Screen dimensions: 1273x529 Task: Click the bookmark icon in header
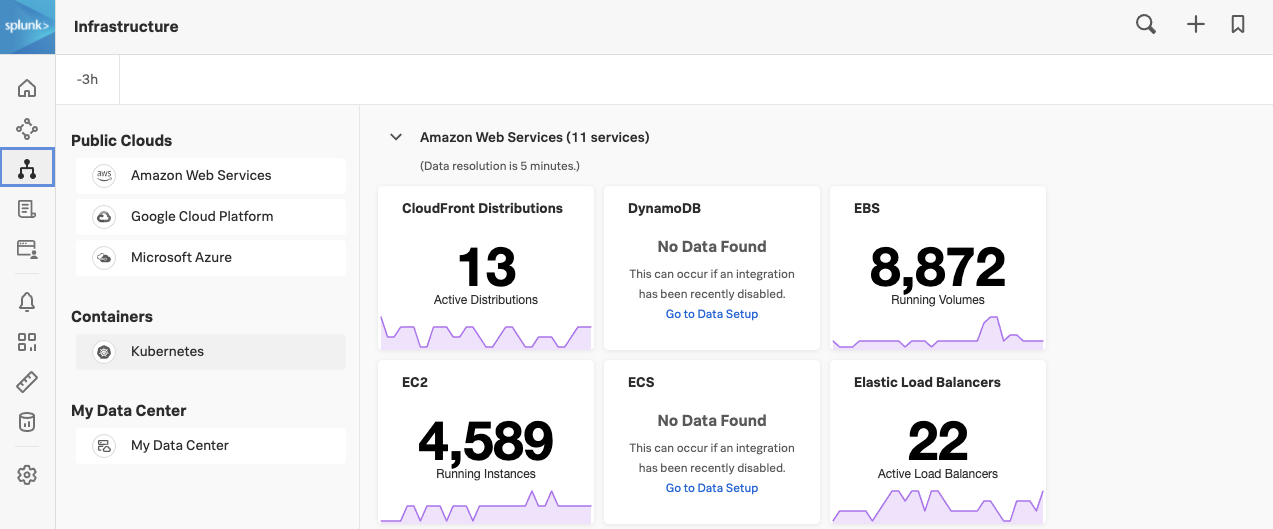[x=1238, y=25]
